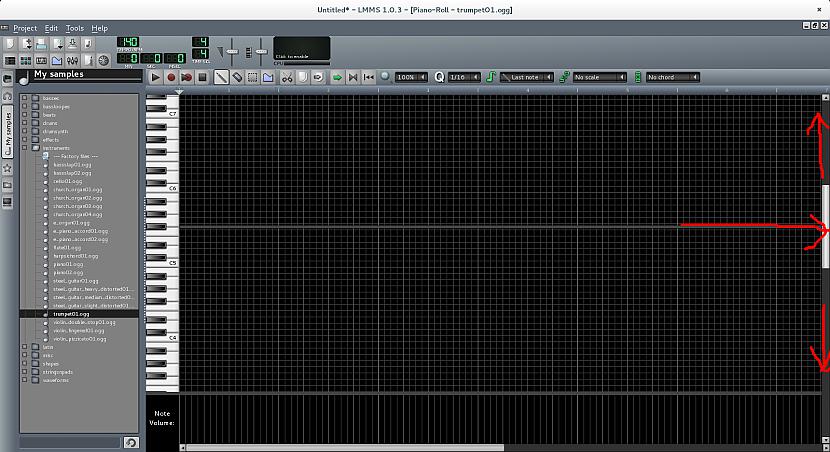Open the Help menu

pos(100,28)
